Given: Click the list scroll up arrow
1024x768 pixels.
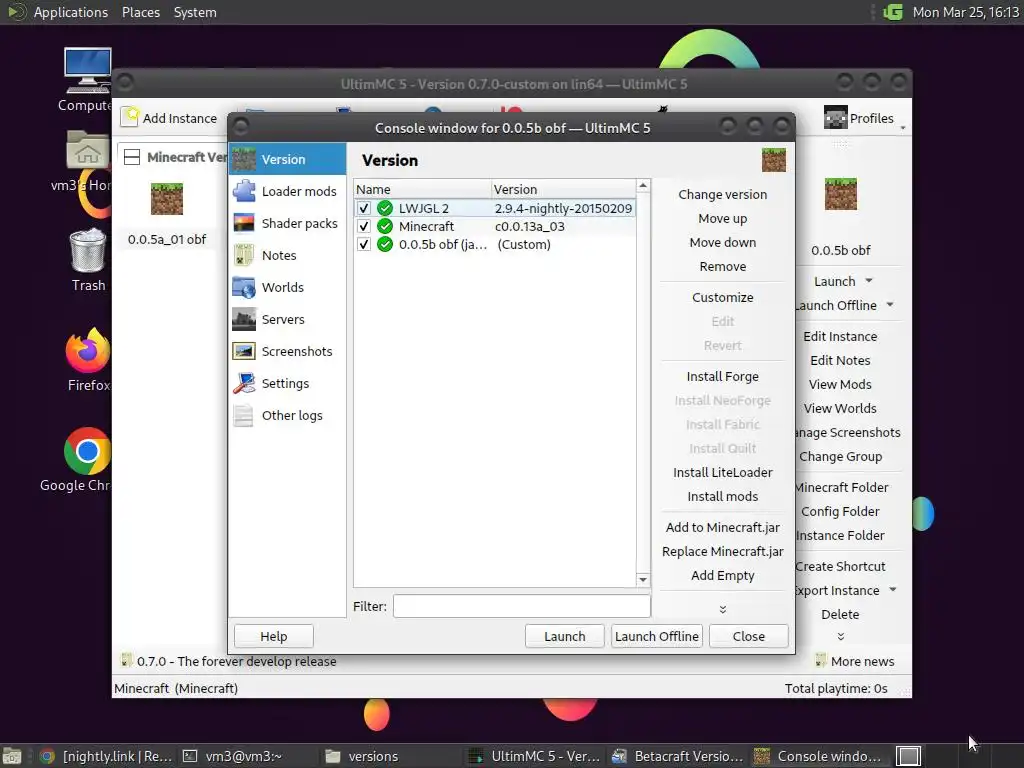Looking at the screenshot, I should (x=643, y=187).
